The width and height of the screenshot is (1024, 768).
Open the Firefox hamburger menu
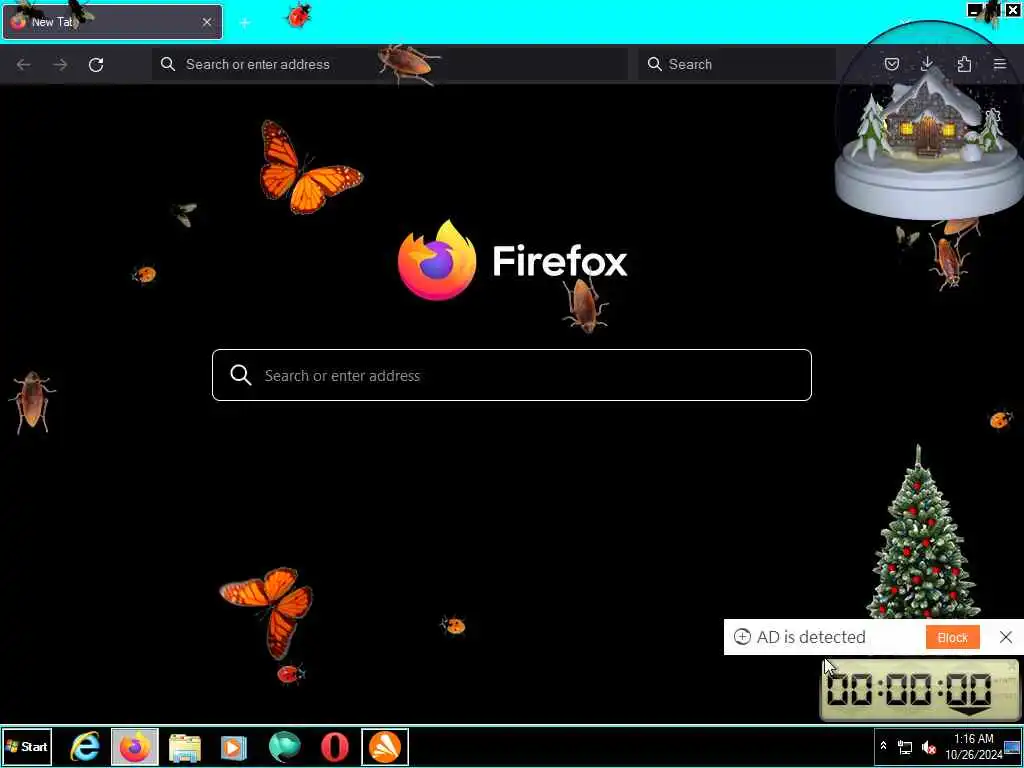tap(1000, 64)
